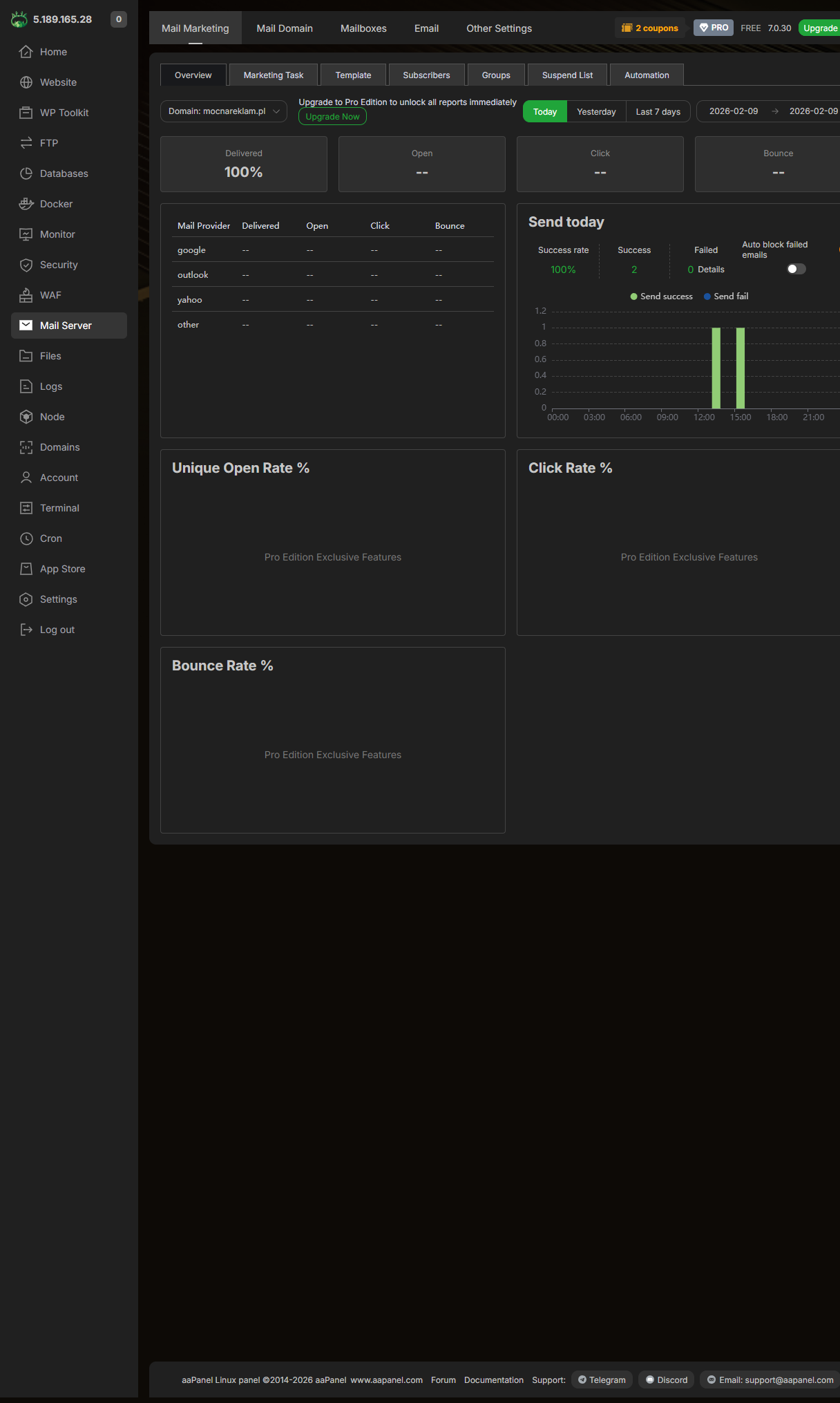Toggle Send fail legend series

click(x=726, y=296)
